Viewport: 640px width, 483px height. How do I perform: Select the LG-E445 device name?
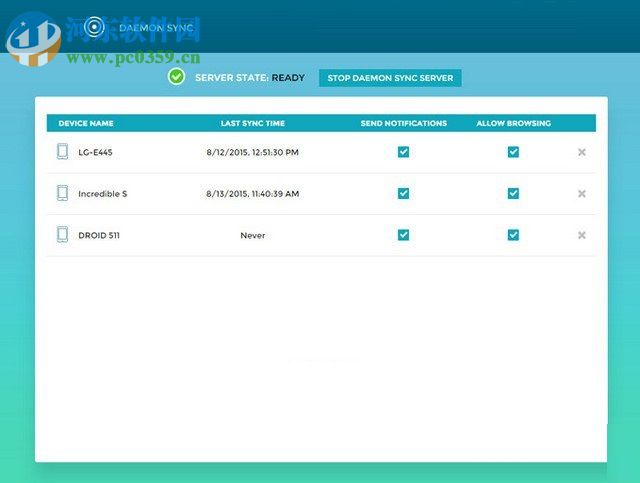[95, 152]
